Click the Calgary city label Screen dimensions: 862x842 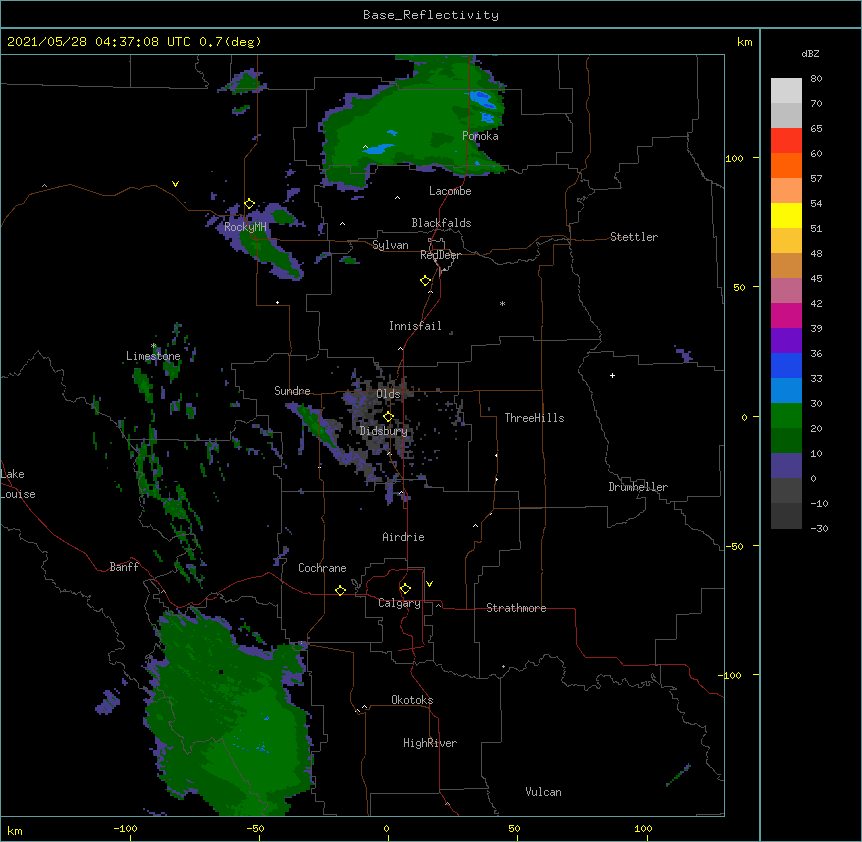pos(399,603)
